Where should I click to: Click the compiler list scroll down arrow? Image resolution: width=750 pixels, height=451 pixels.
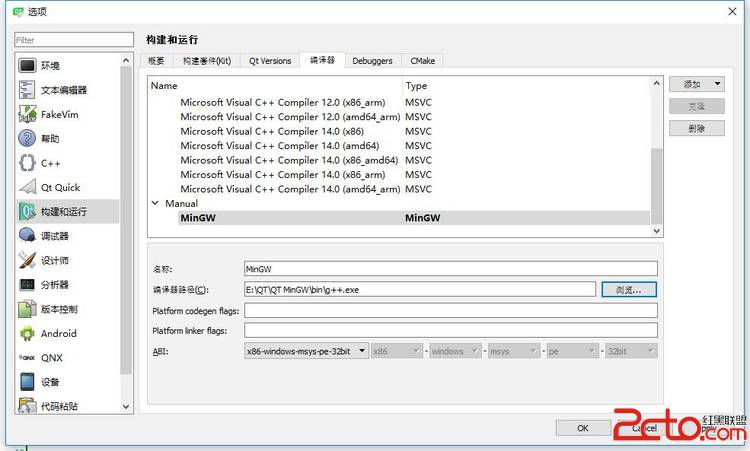tap(656, 231)
